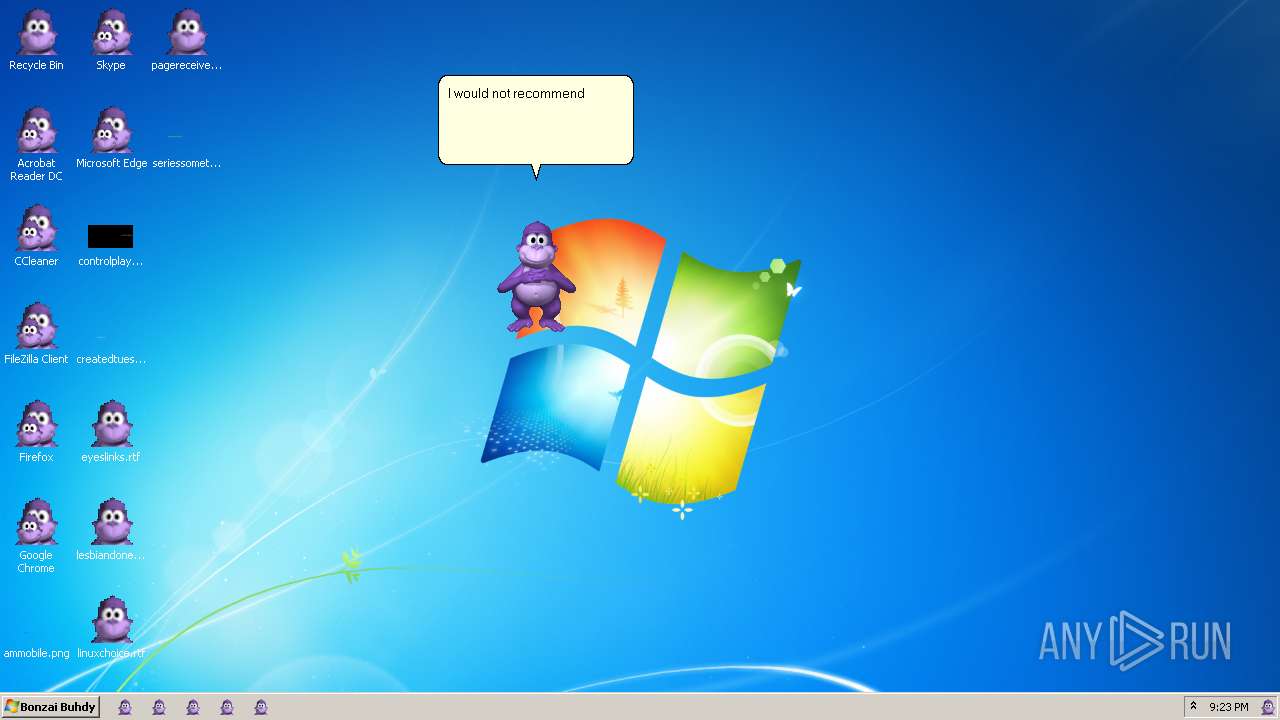Screen dimensions: 1280x720
Task: Click the first quick launch icon beside Start
Action: pos(125,707)
